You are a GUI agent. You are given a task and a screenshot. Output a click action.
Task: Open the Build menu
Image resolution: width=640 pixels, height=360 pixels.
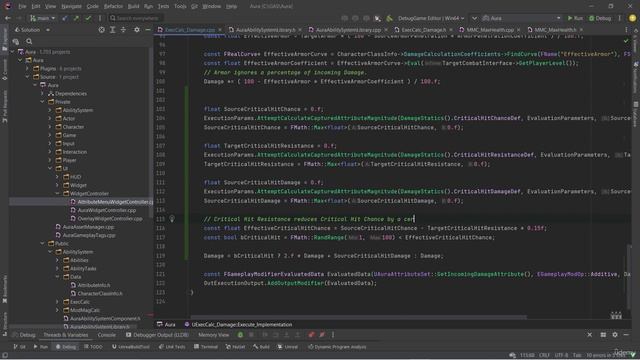(x=133, y=6)
